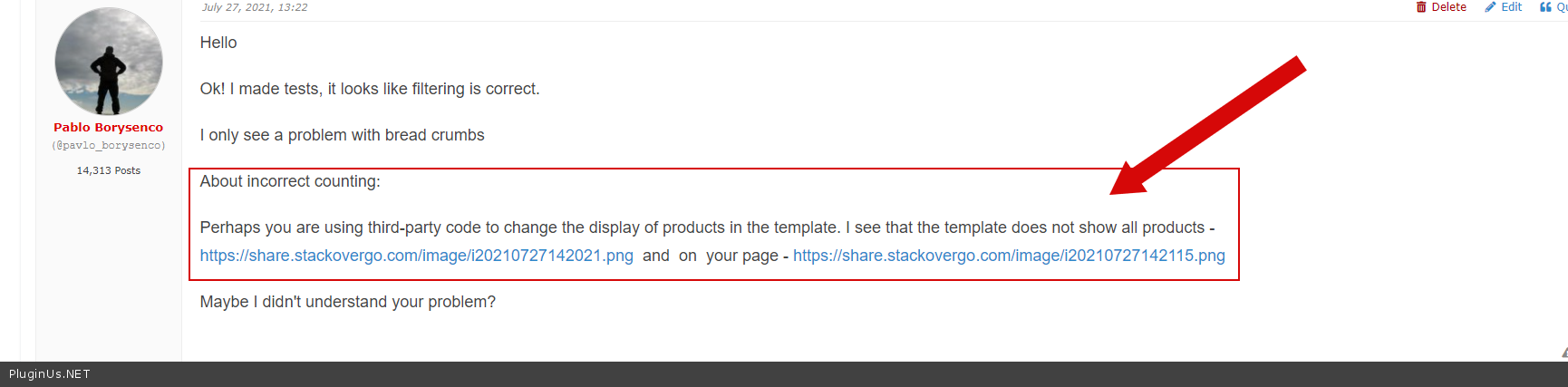Click the quotation marks Quote icon
The width and height of the screenshot is (1568, 387).
pyautogui.click(x=1545, y=7)
